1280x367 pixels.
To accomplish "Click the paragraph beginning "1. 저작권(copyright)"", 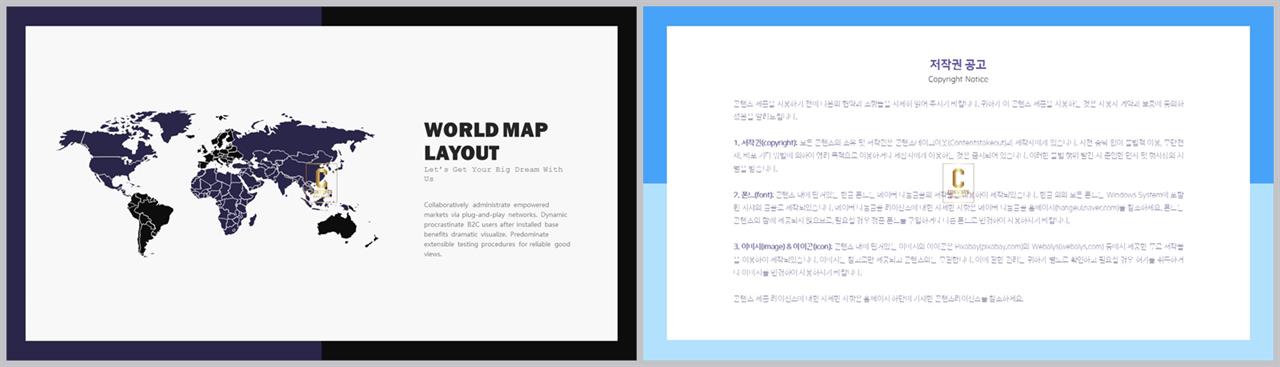I will point(958,155).
